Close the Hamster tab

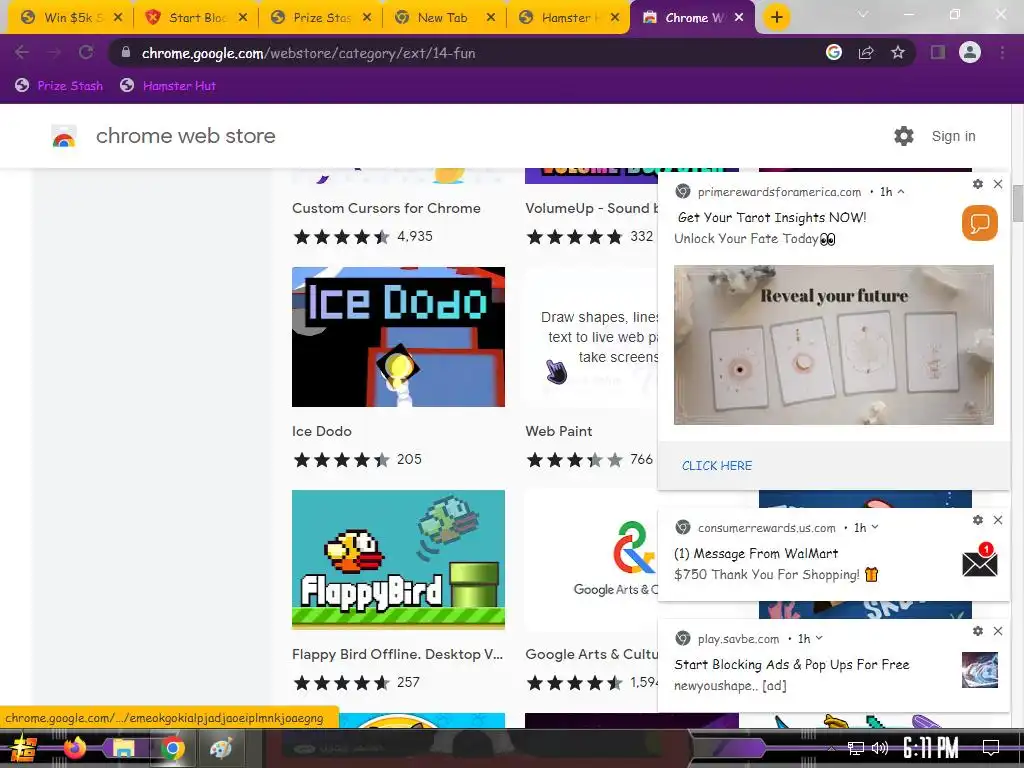[615, 18]
